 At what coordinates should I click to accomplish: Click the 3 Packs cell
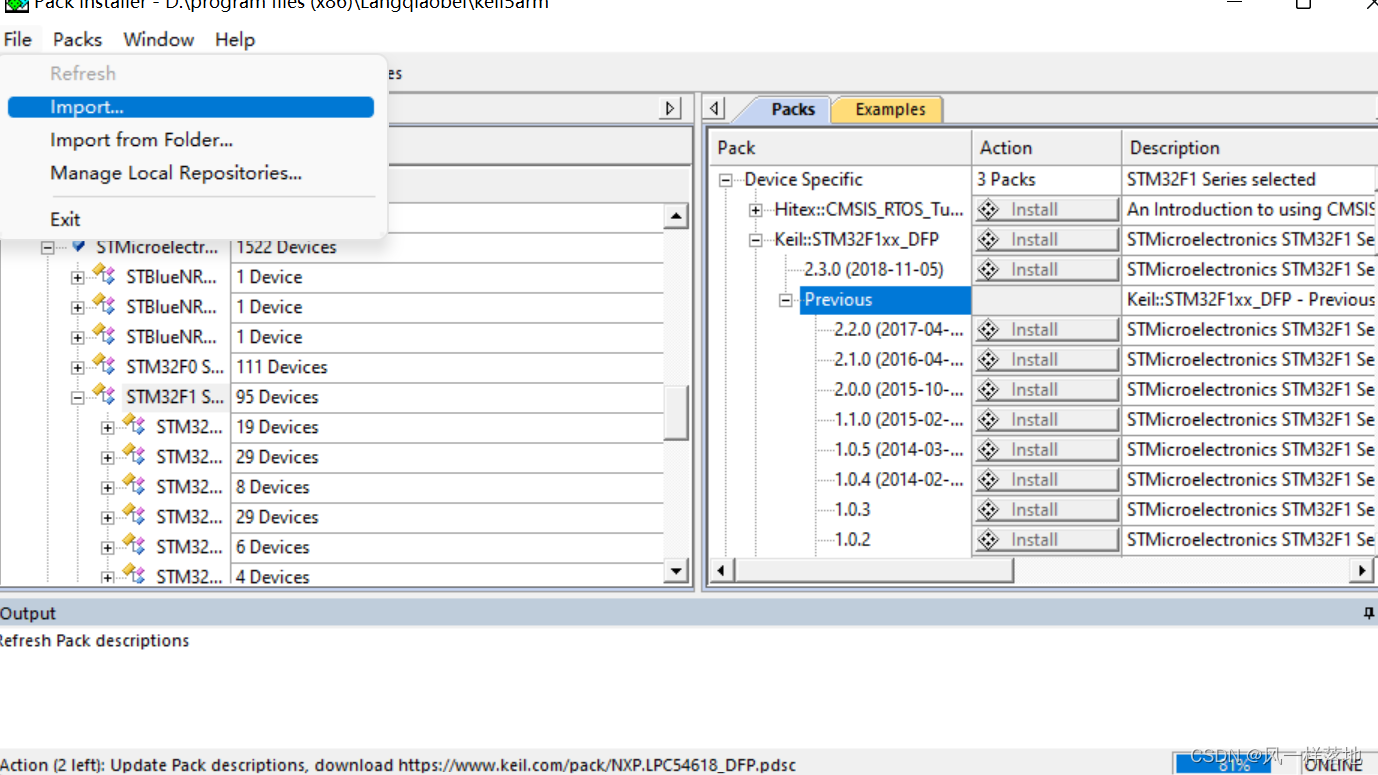[1046, 179]
